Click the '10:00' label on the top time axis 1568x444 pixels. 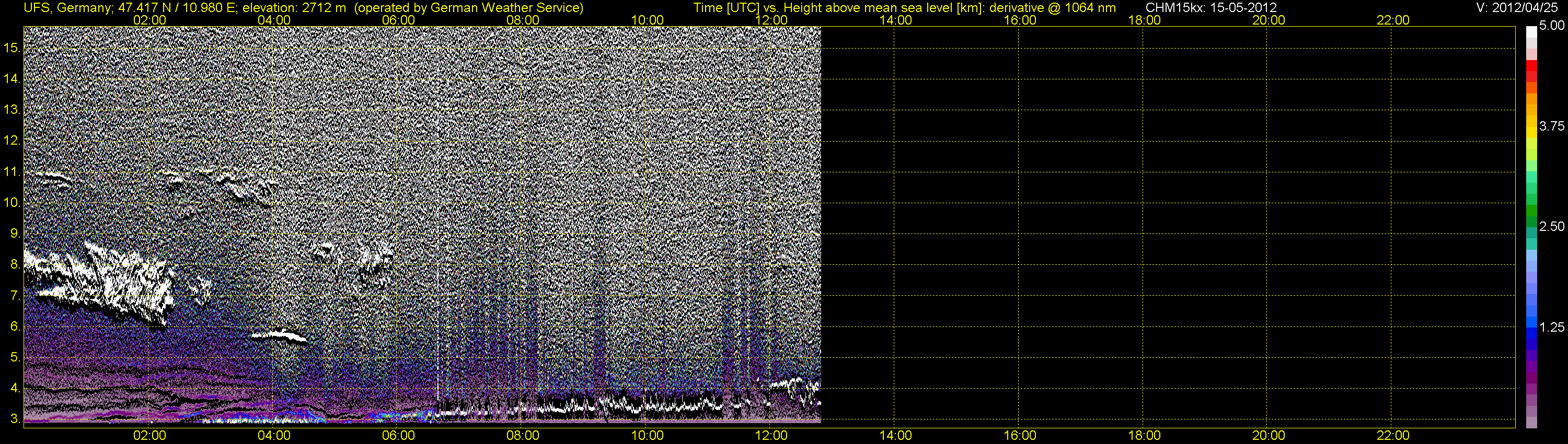(647, 19)
